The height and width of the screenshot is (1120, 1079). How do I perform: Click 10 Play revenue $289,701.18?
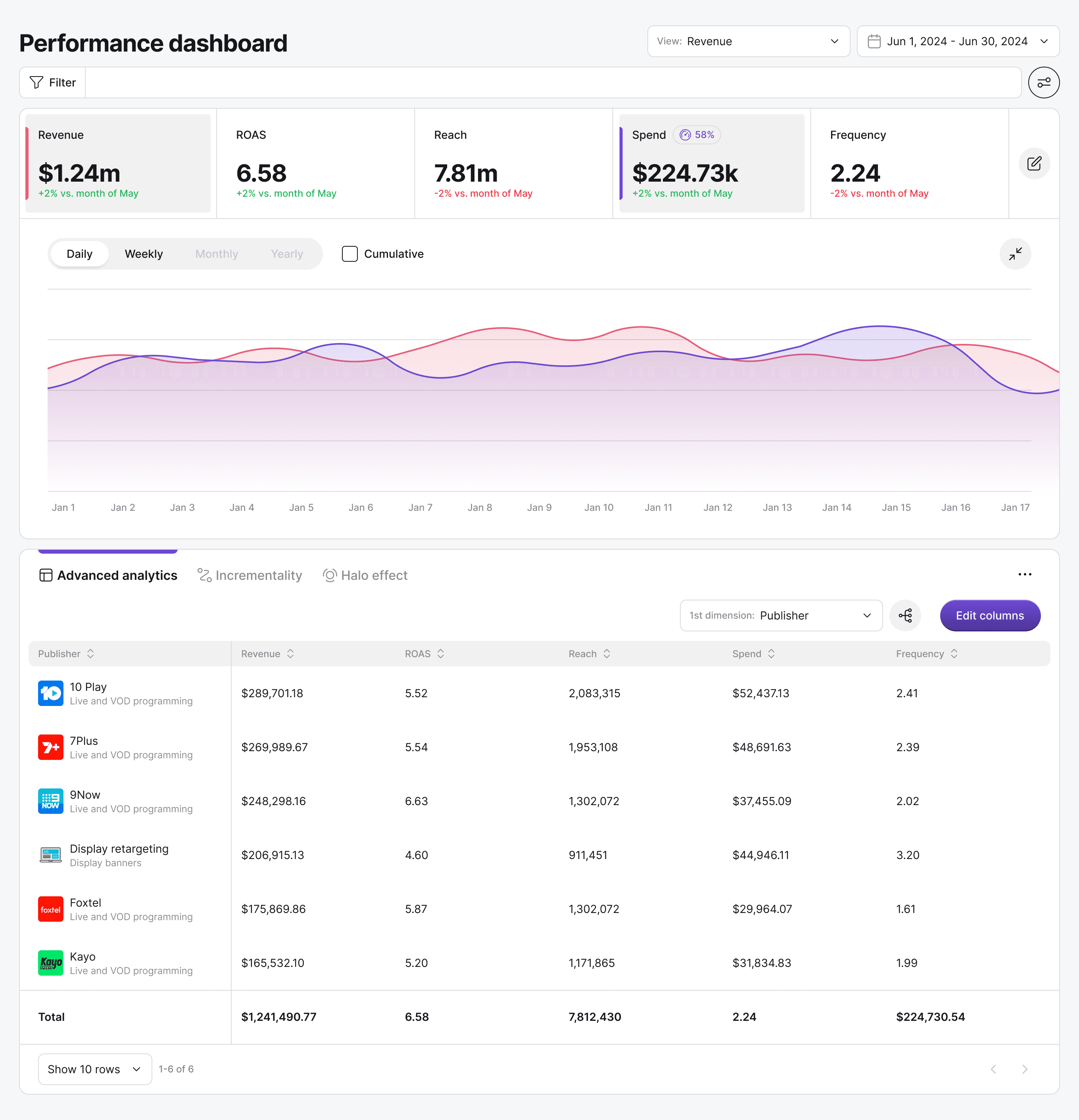(272, 693)
